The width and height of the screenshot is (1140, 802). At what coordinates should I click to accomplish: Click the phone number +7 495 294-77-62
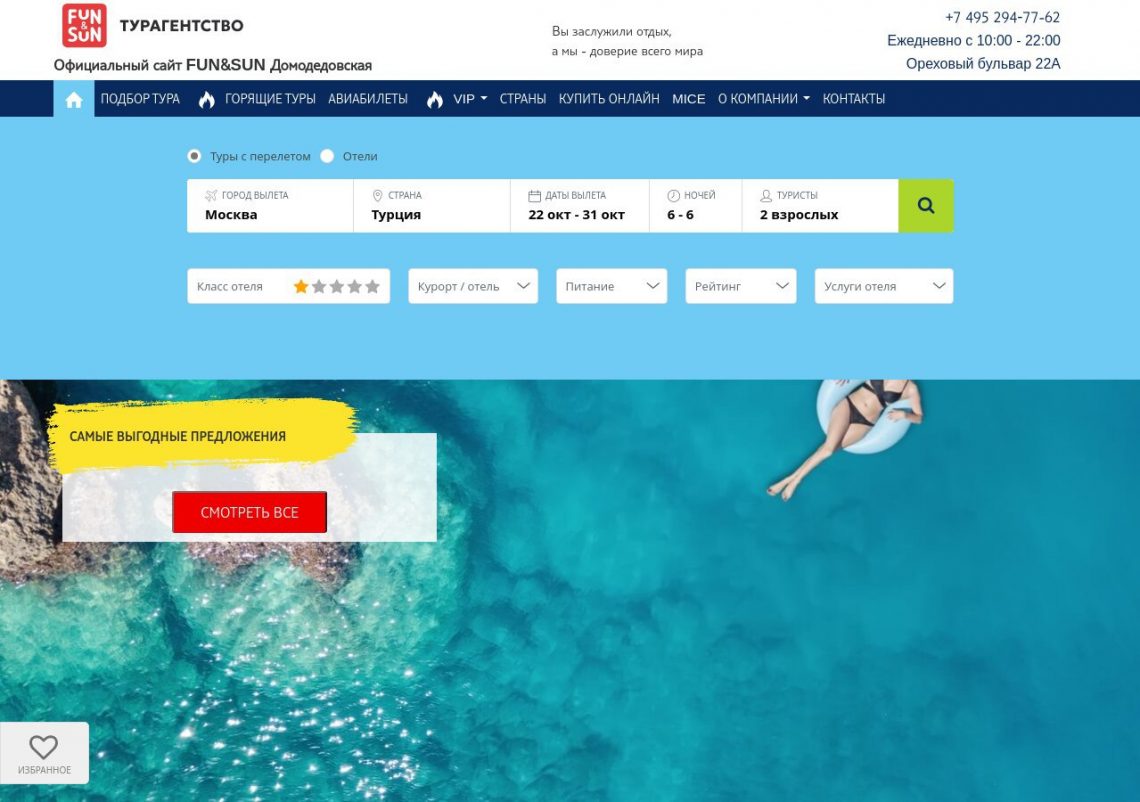(1002, 17)
